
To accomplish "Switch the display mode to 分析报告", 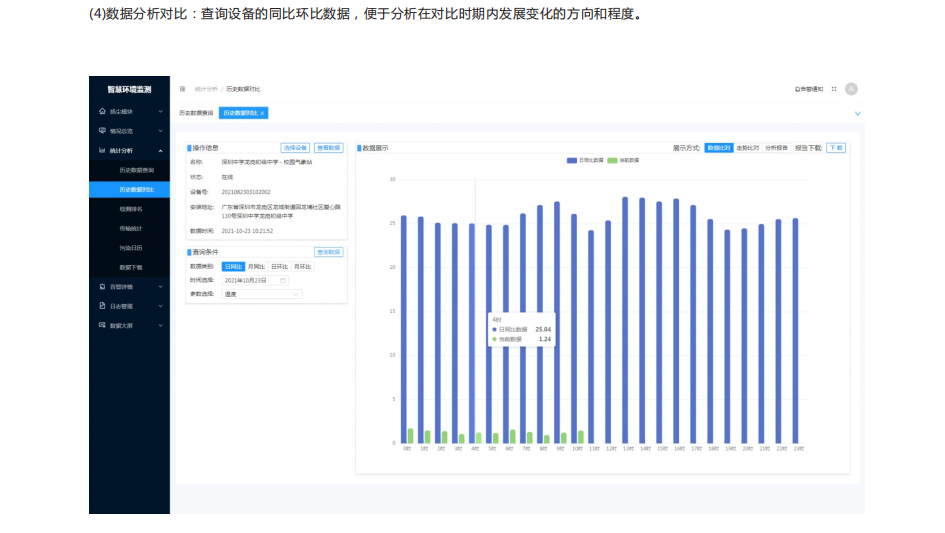I will [776, 148].
